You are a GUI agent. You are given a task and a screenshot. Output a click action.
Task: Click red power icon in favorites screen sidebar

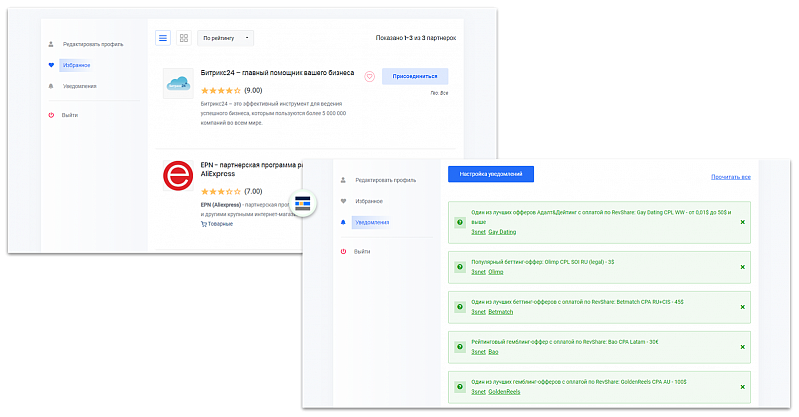click(x=51, y=115)
